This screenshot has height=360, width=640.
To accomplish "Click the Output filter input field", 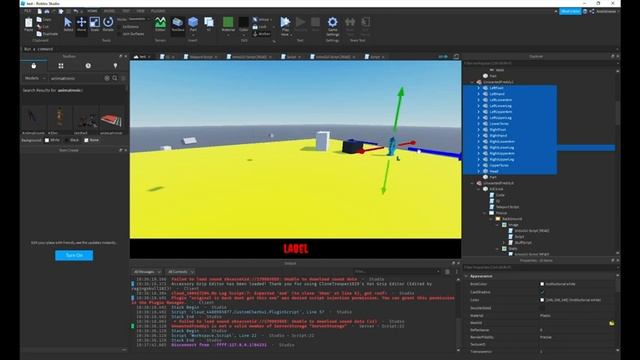I will click(396, 271).
